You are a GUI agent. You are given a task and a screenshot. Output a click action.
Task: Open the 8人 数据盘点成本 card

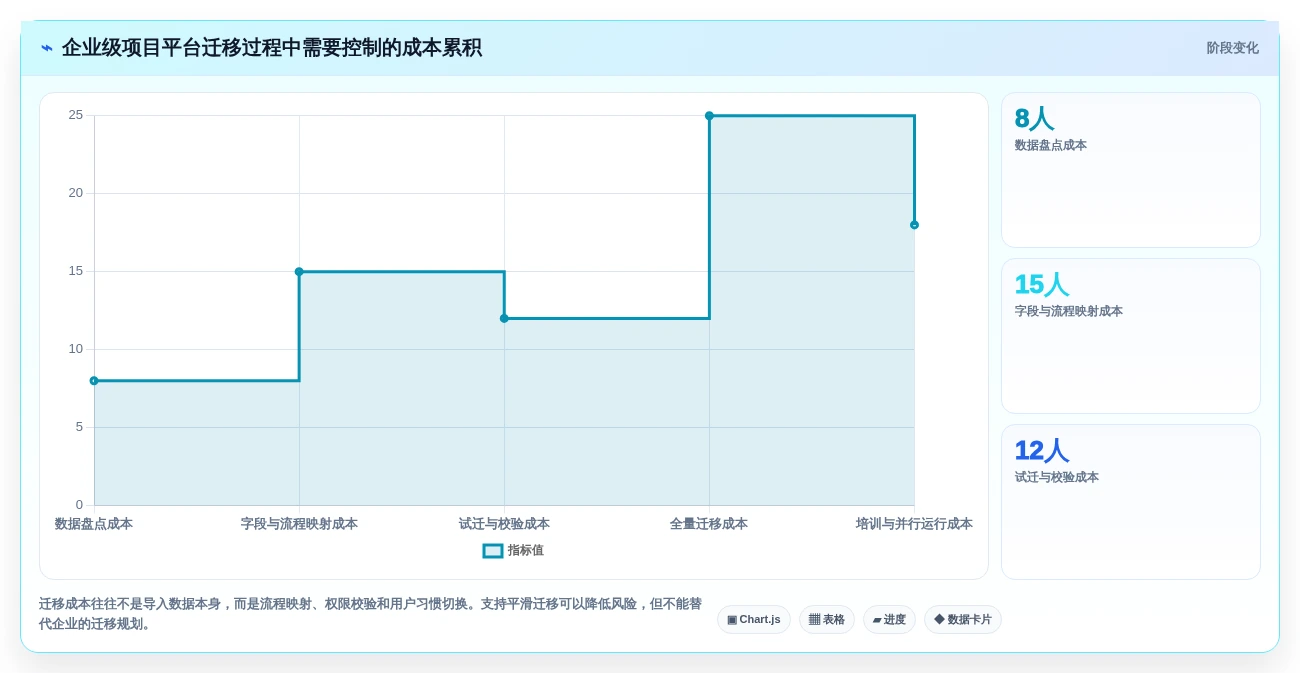pos(1131,170)
